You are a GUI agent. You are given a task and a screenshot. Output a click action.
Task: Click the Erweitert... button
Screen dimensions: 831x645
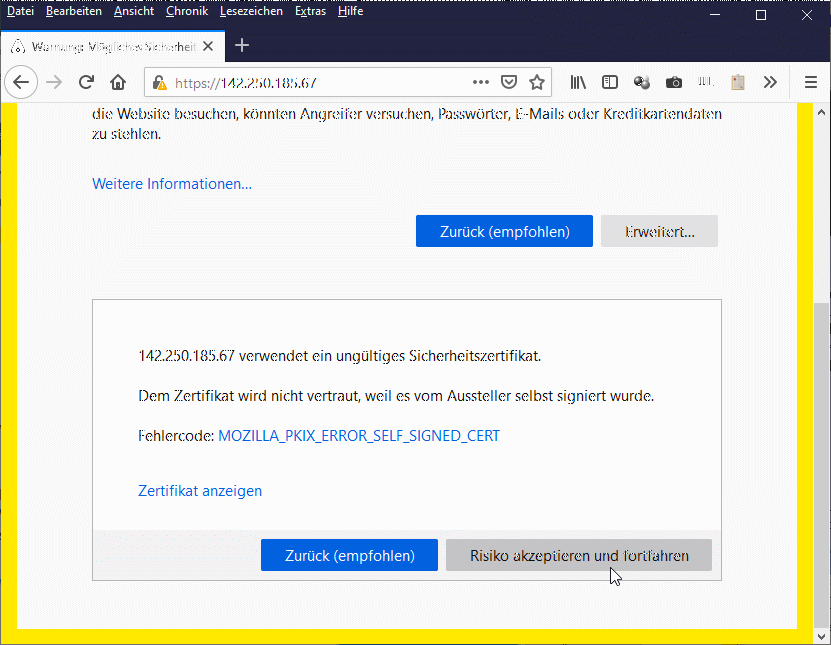coord(659,231)
